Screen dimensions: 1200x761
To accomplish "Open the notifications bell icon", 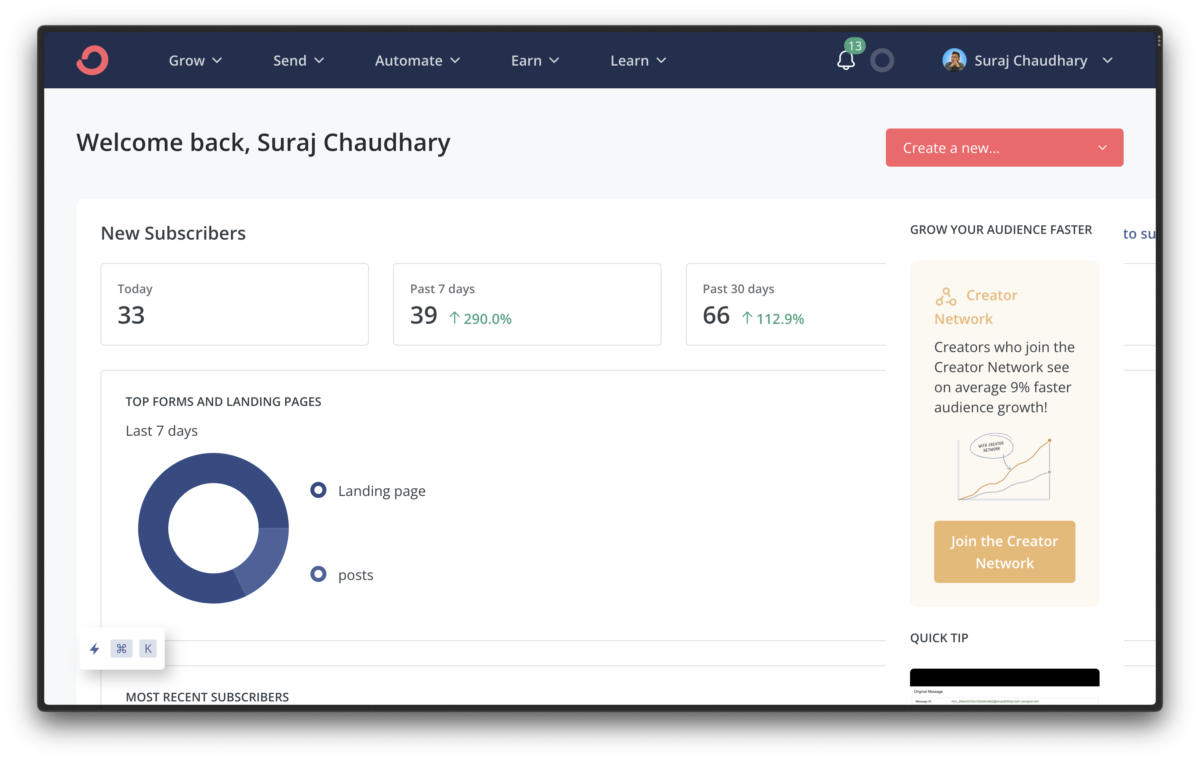I will [846, 60].
